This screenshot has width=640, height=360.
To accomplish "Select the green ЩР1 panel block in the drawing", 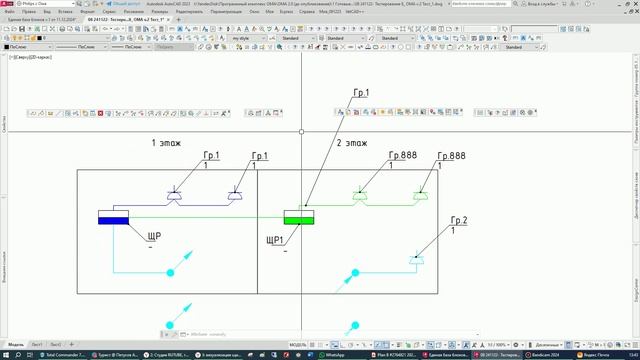I will [x=299, y=218].
